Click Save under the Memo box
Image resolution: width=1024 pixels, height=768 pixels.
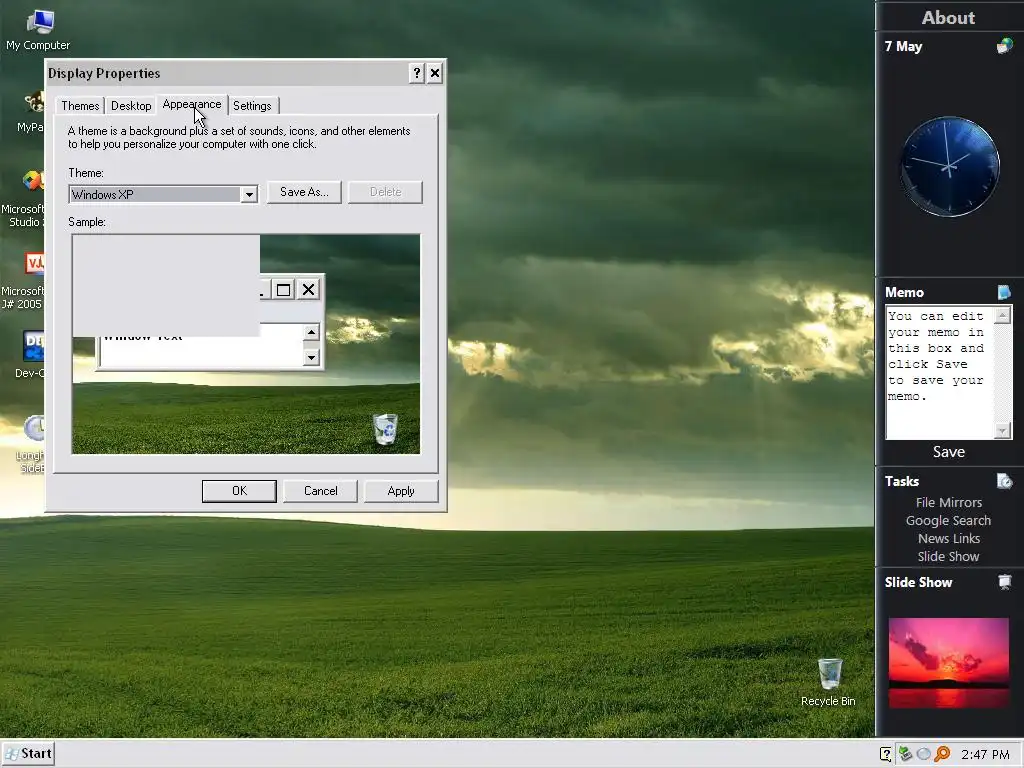click(949, 452)
